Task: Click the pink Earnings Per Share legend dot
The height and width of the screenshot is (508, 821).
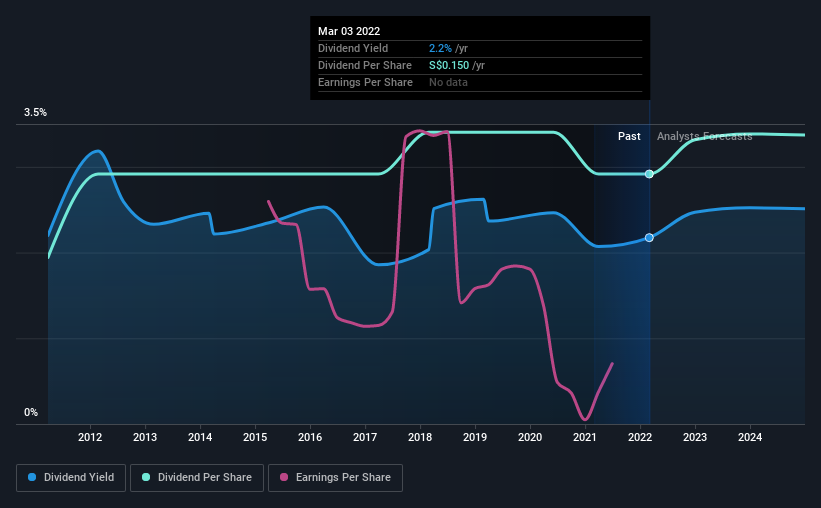Action: tap(284, 477)
